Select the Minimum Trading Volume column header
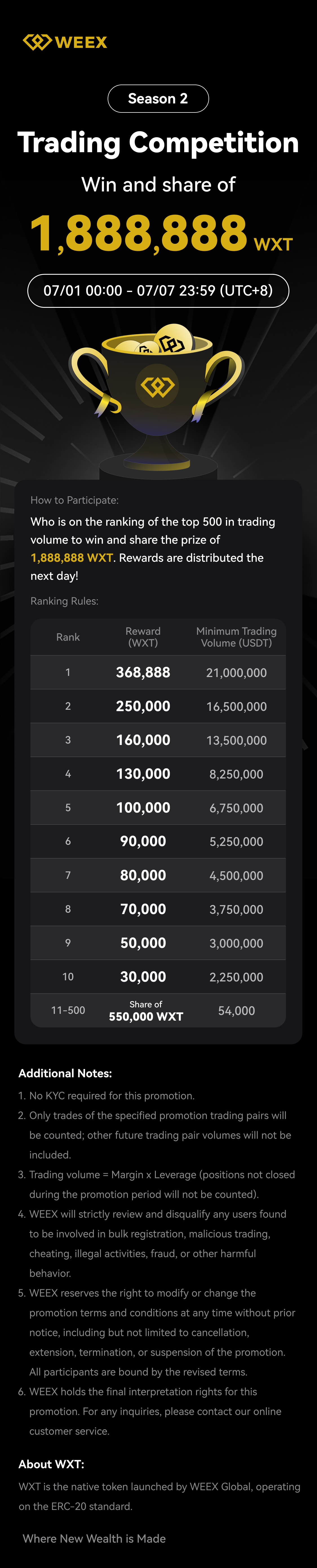Viewport: 317px width, 1568px height. tap(236, 637)
